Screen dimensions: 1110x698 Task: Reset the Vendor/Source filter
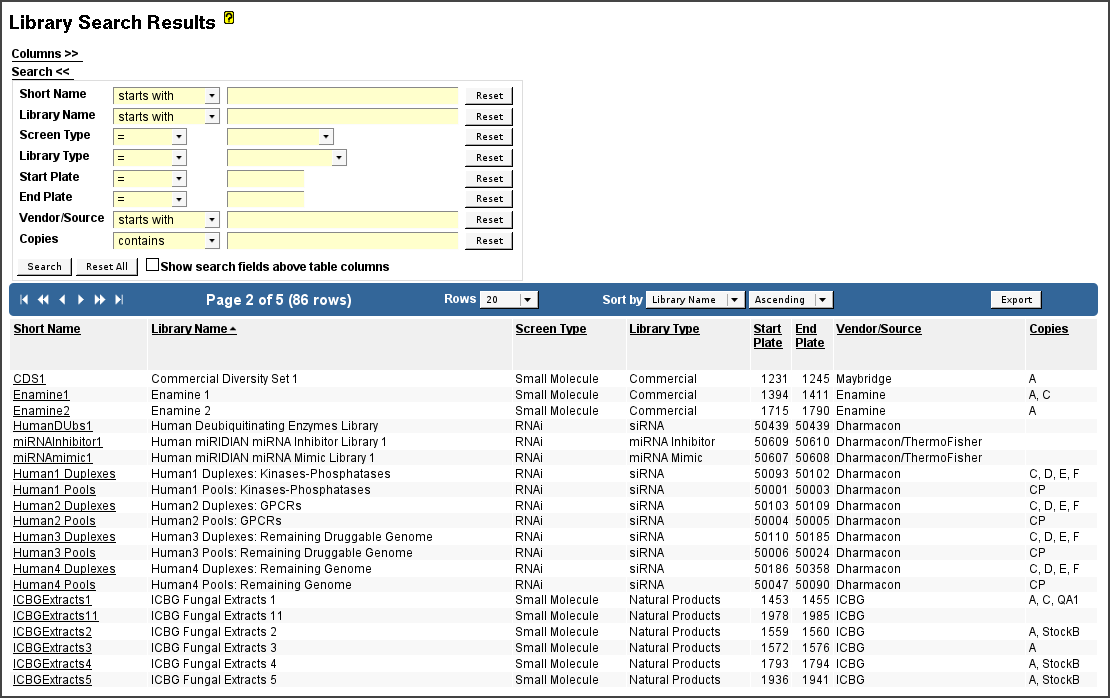(x=489, y=219)
